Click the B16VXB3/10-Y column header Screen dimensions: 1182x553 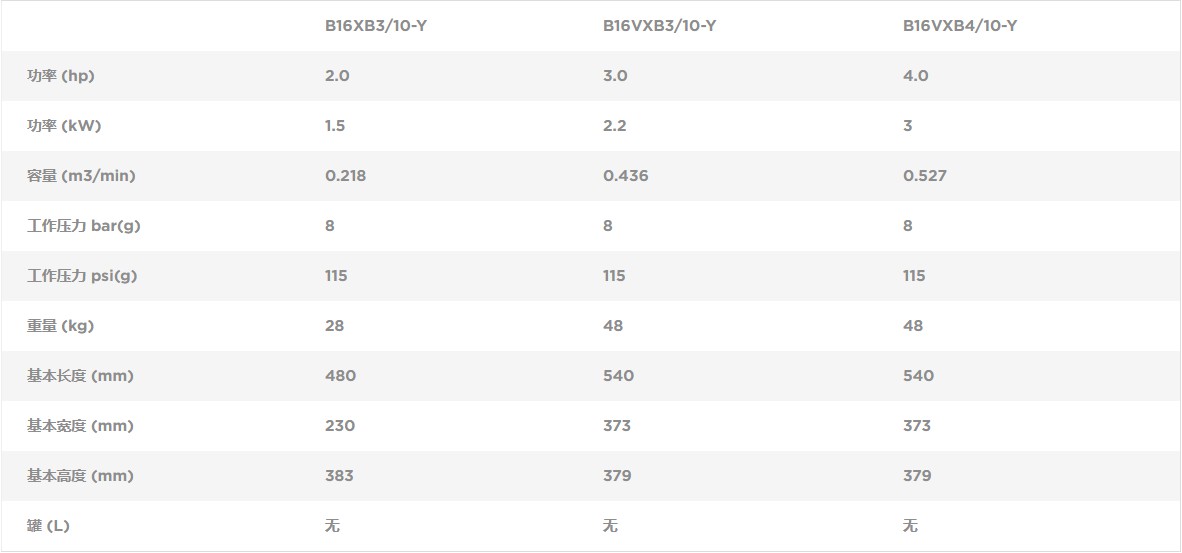660,26
